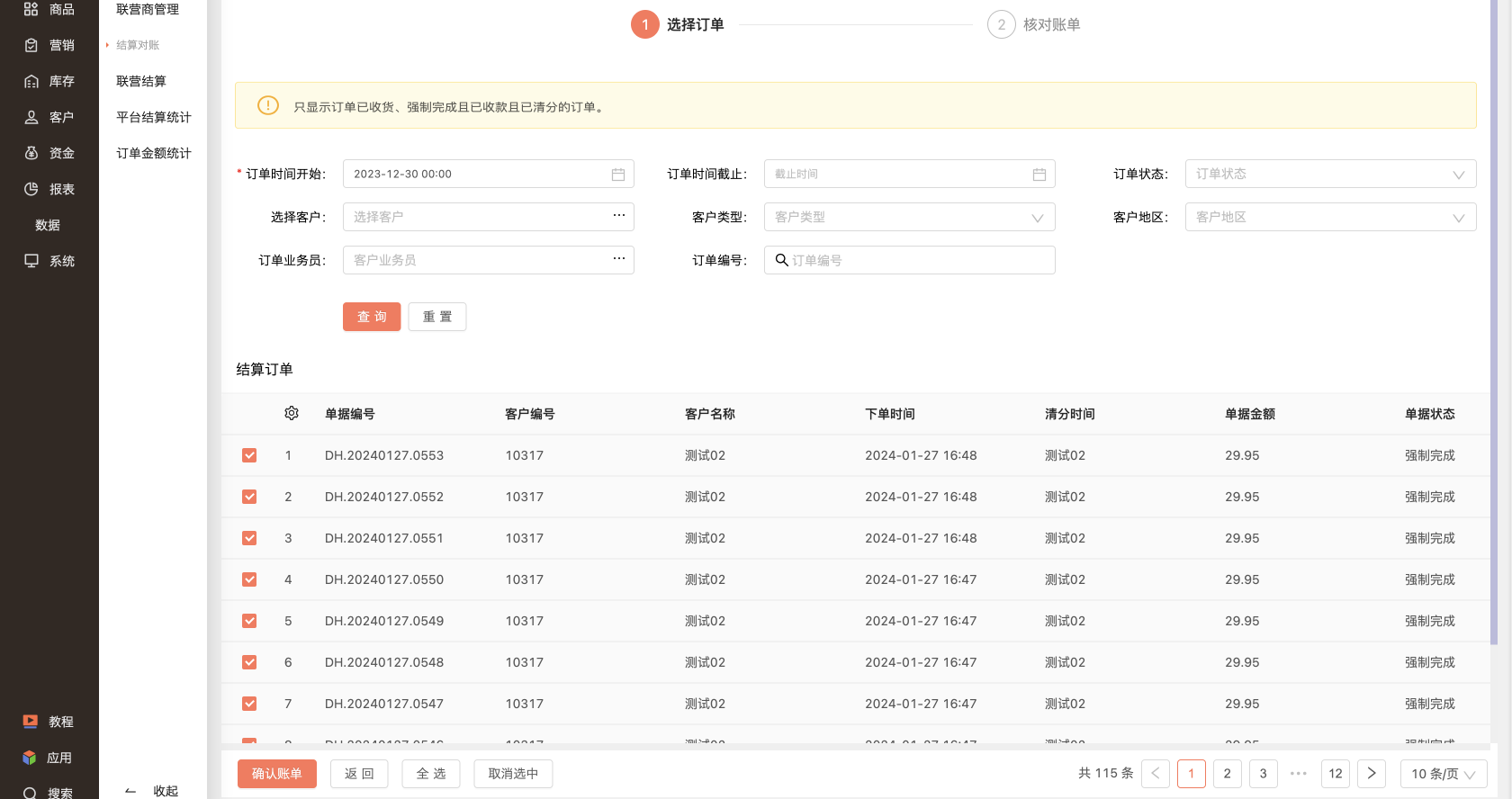Uncheck row 1 DH.20240127.0553 checkbox
This screenshot has height=799, width=1512.
pos(249,455)
